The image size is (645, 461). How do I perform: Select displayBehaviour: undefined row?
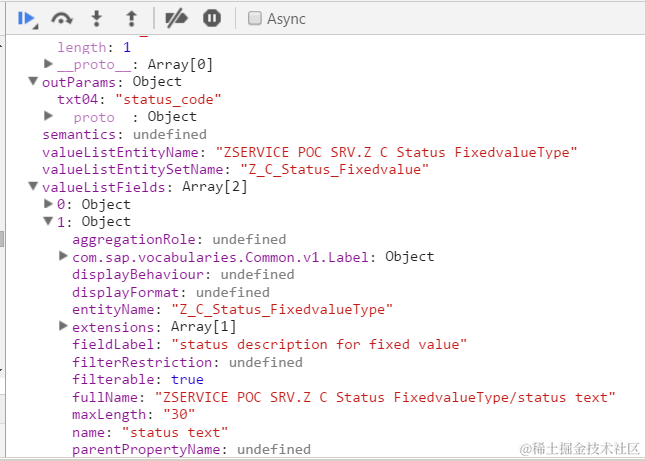[x=183, y=274]
